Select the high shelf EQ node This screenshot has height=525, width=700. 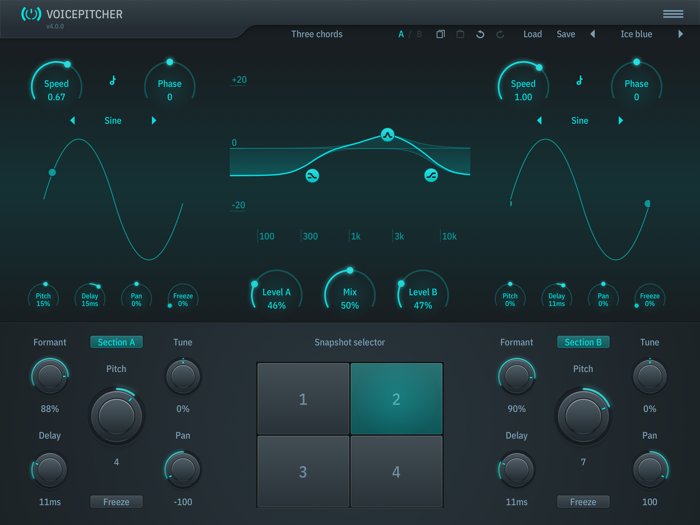pos(431,176)
